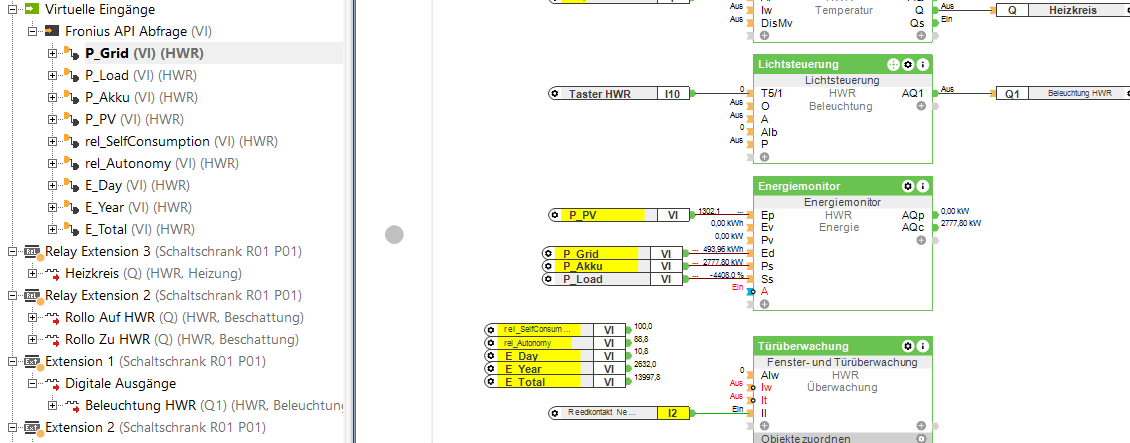The image size is (1130, 443).
Task: Click gear icon on E_Day input block
Action: coord(491,356)
